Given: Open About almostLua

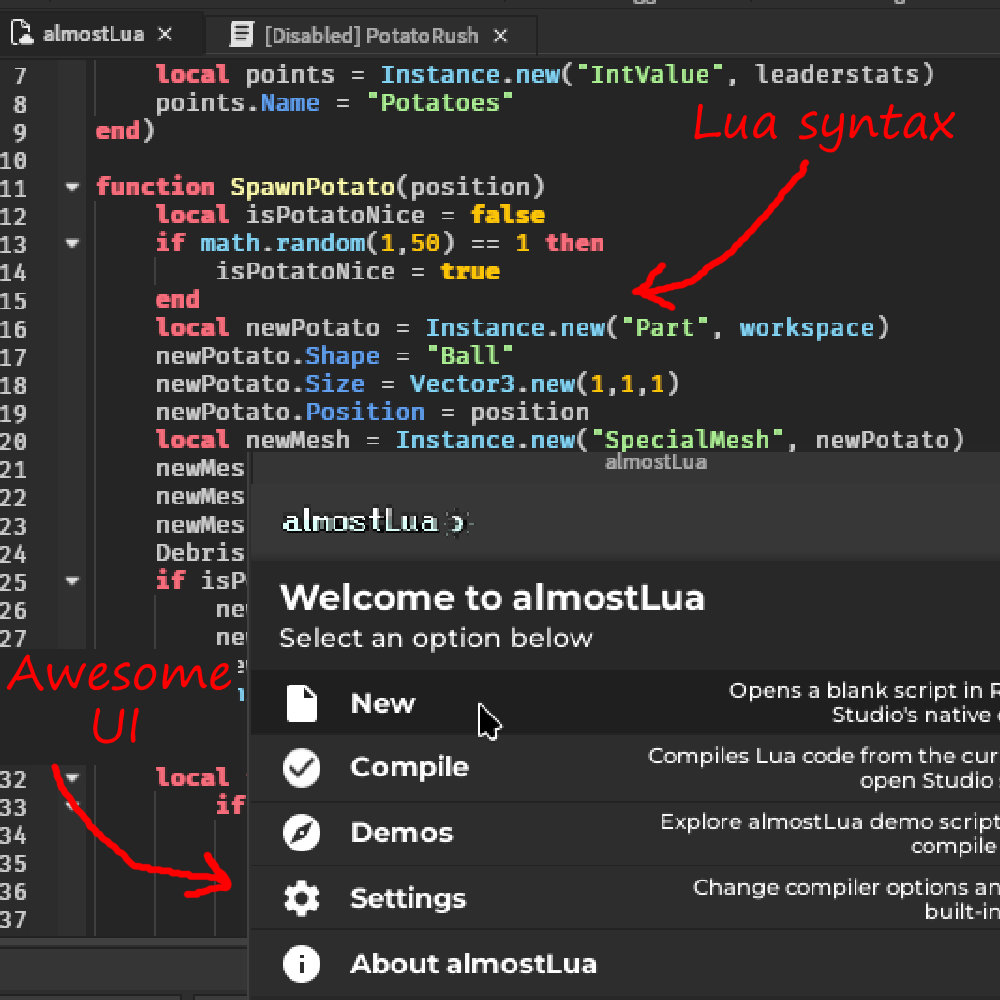Looking at the screenshot, I should (473, 963).
